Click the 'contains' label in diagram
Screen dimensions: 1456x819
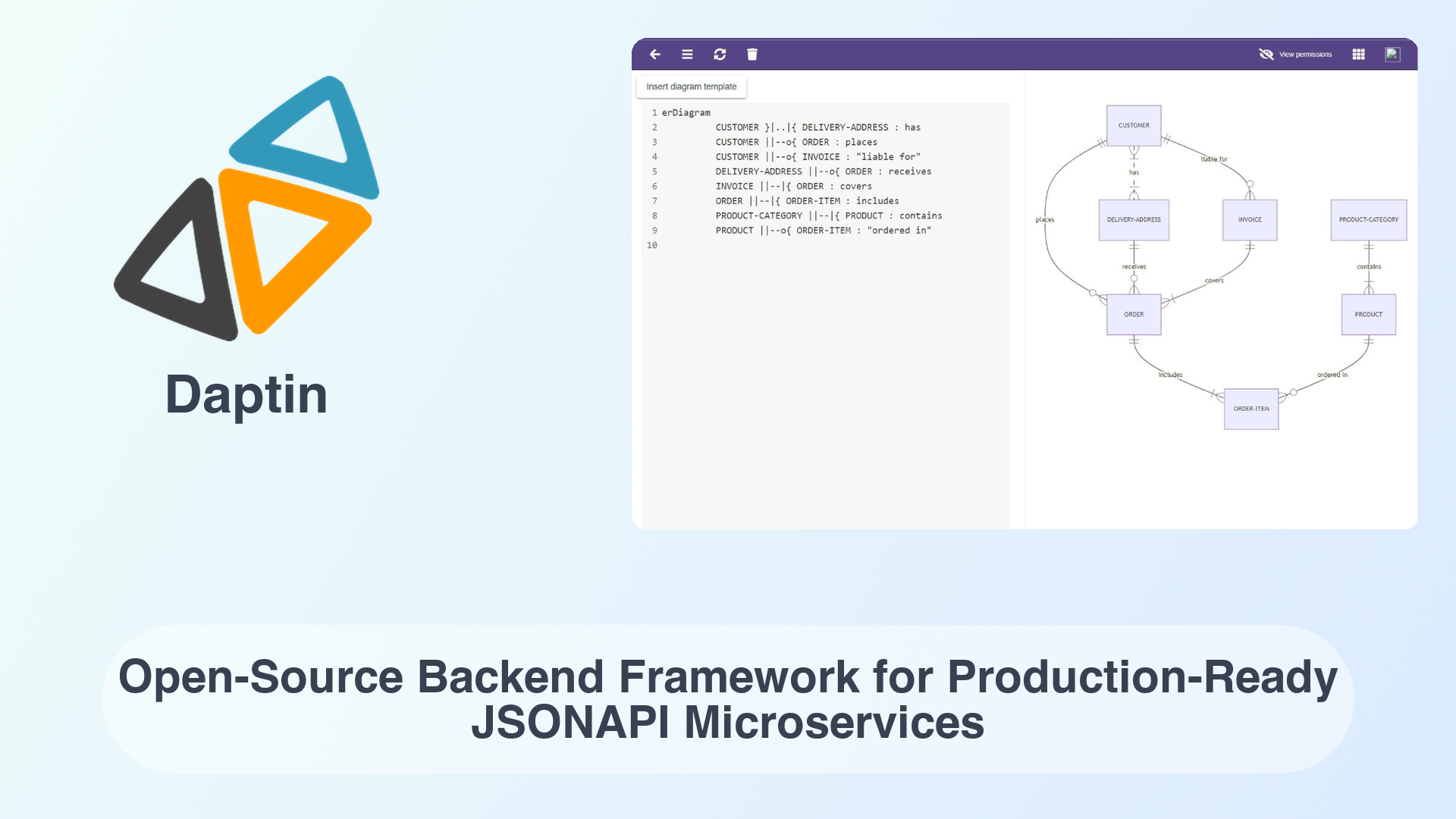(1368, 267)
